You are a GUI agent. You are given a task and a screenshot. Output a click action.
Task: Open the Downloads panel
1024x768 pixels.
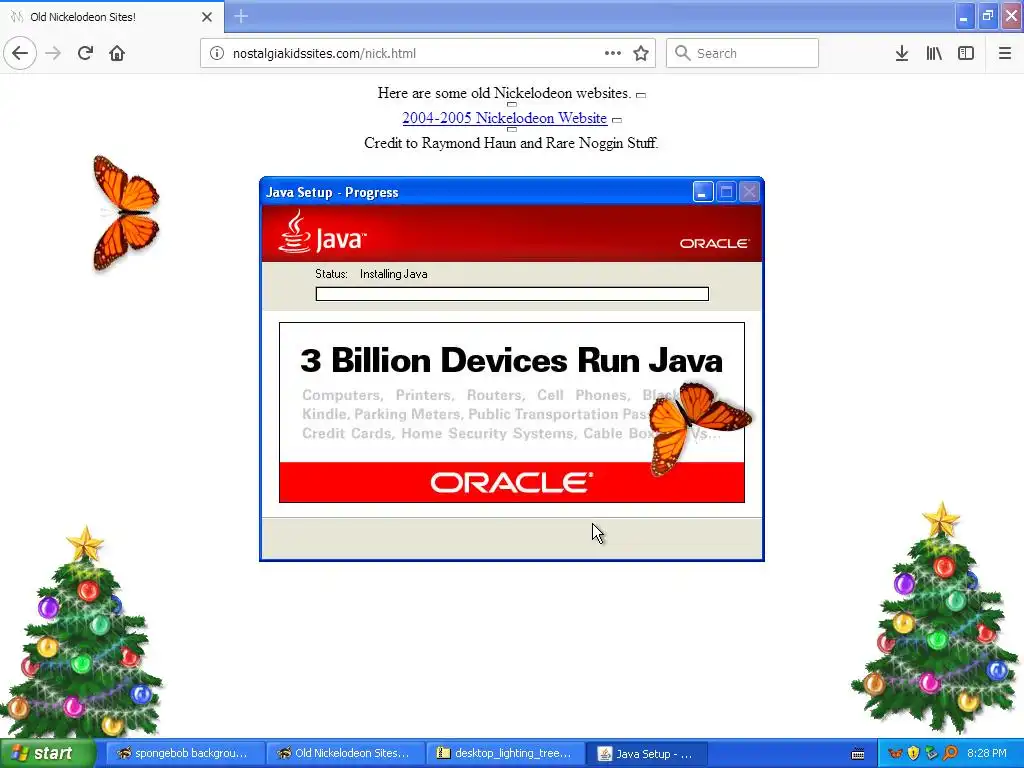coord(902,53)
